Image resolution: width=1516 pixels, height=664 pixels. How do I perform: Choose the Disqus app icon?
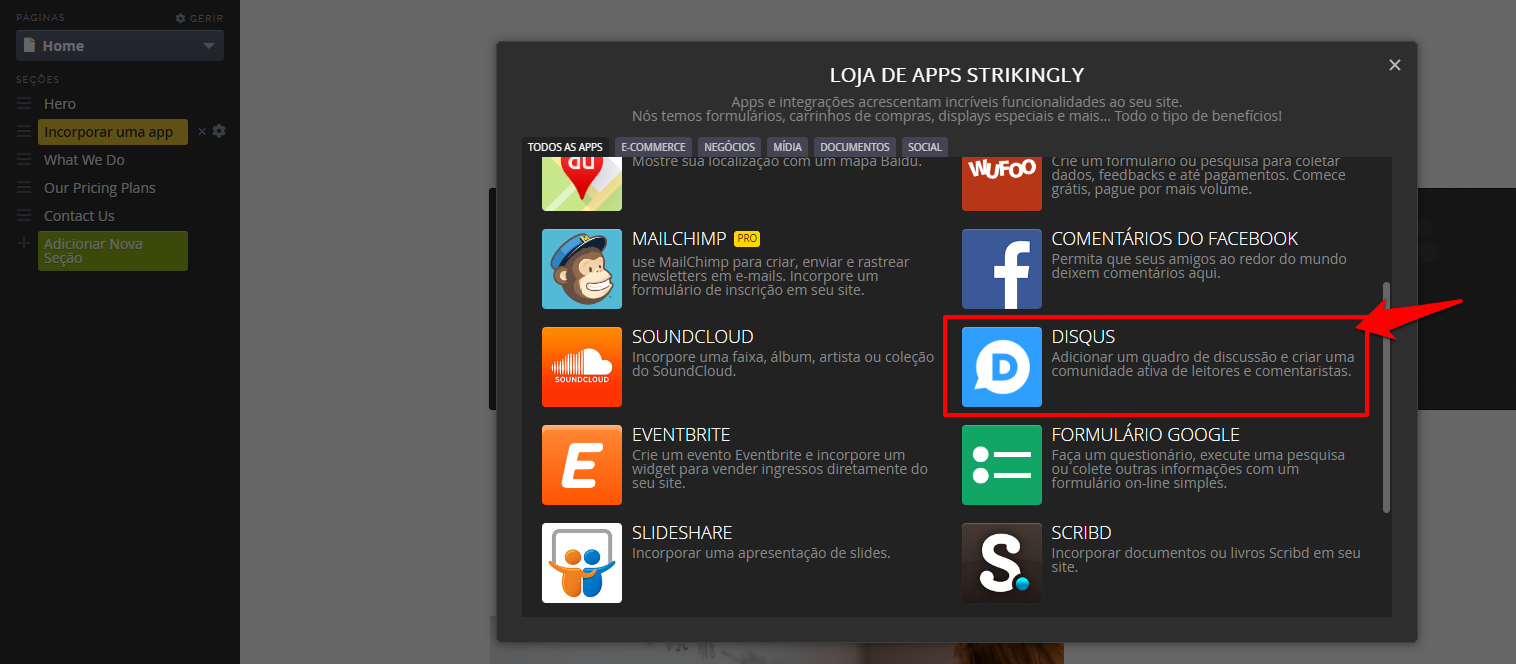coord(1002,367)
